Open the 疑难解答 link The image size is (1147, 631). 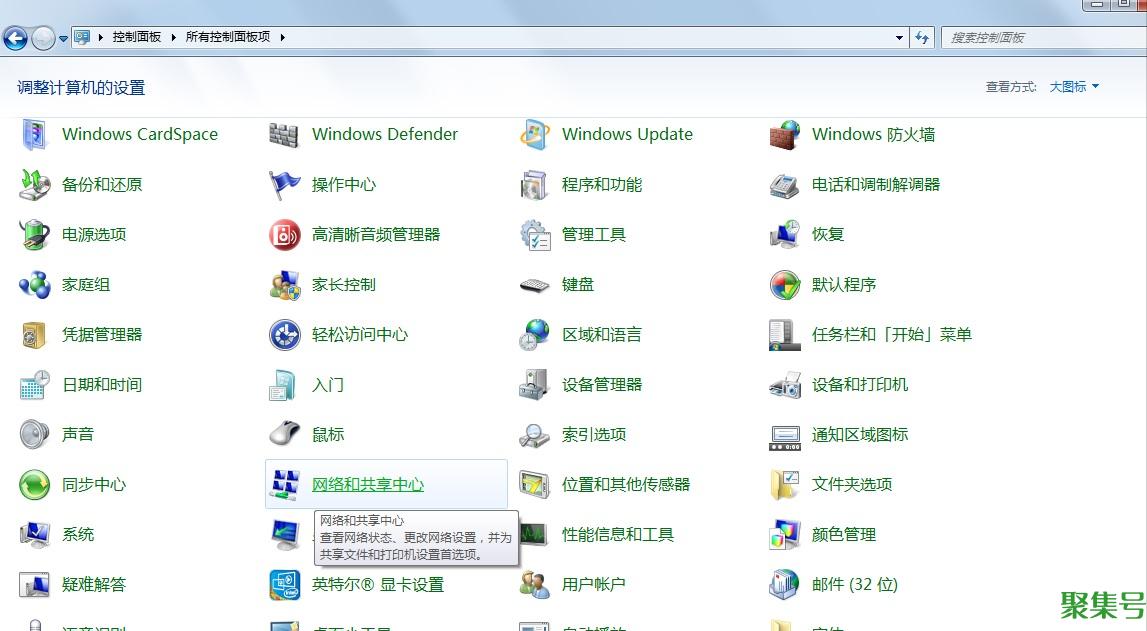click(x=94, y=585)
